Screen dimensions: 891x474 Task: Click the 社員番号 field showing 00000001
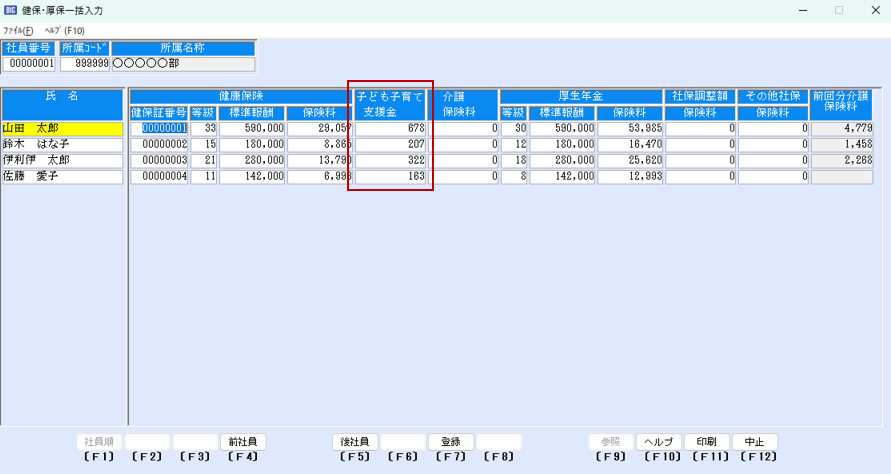[x=30, y=64]
